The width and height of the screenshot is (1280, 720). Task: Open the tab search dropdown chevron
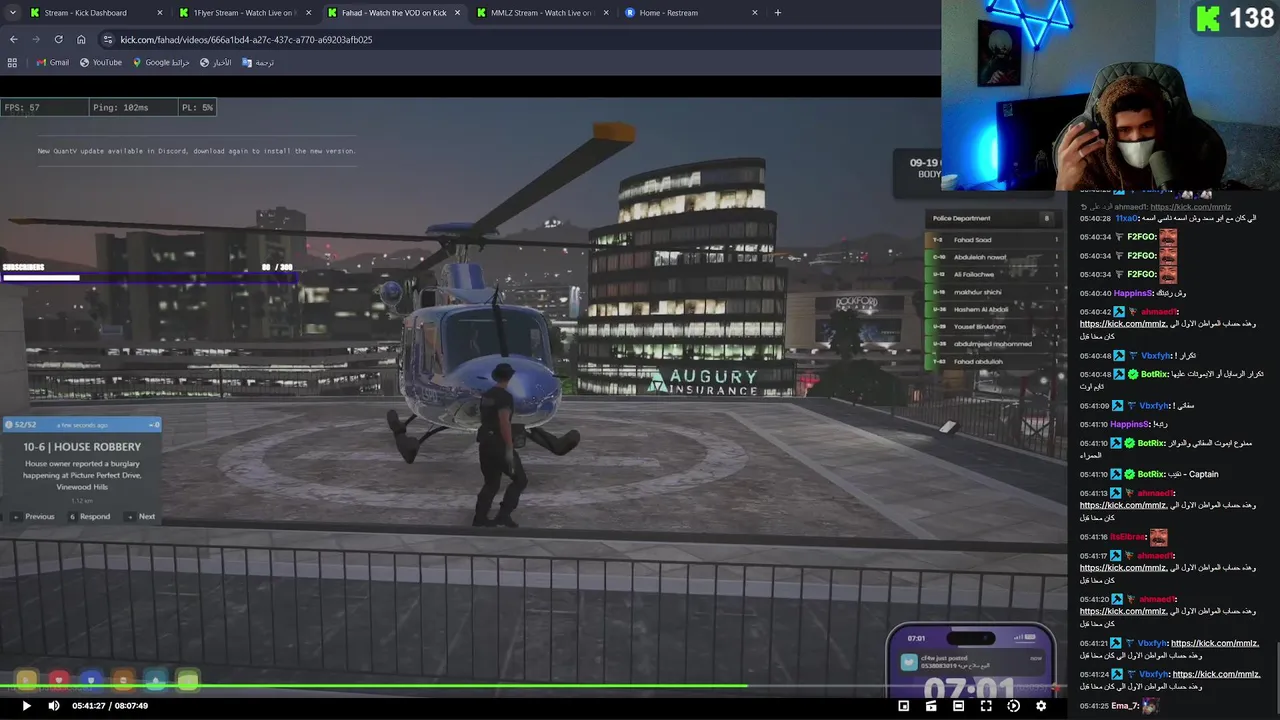coord(11,13)
